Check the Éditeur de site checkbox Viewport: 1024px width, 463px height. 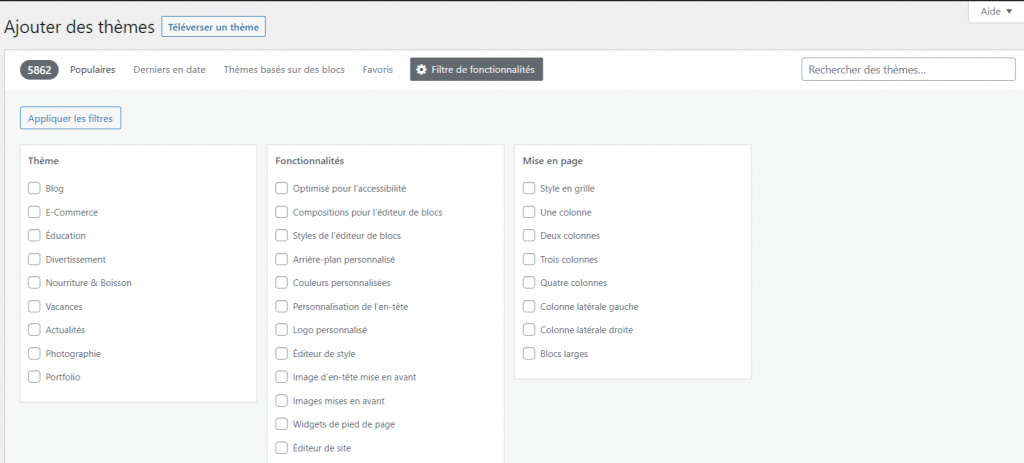tap(281, 447)
